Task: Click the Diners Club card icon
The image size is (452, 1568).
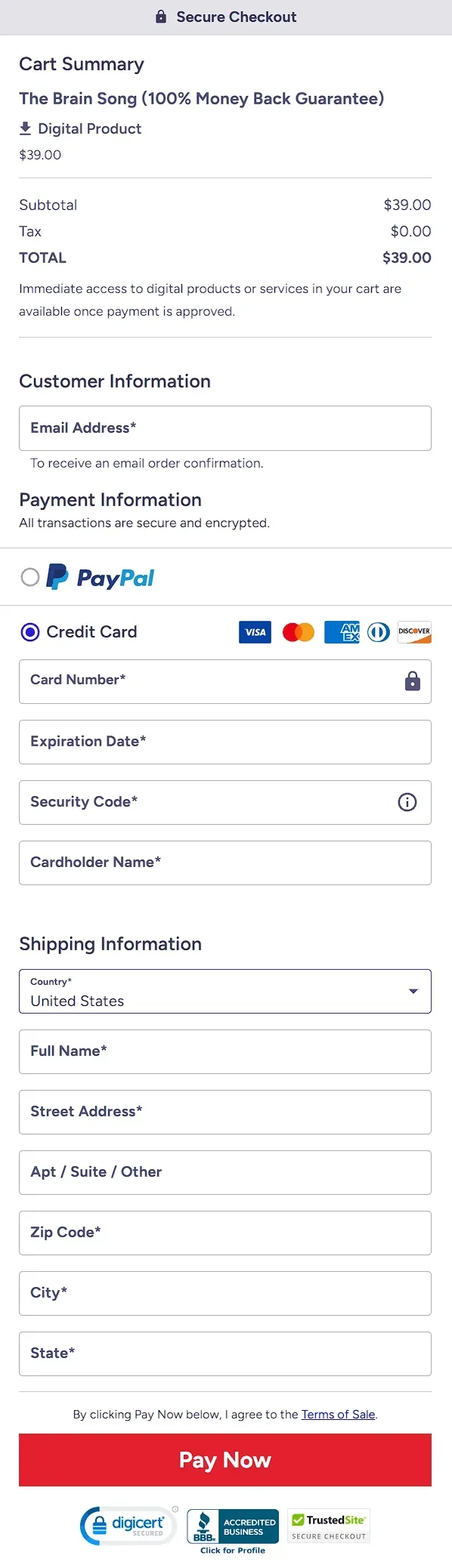Action: point(379,632)
